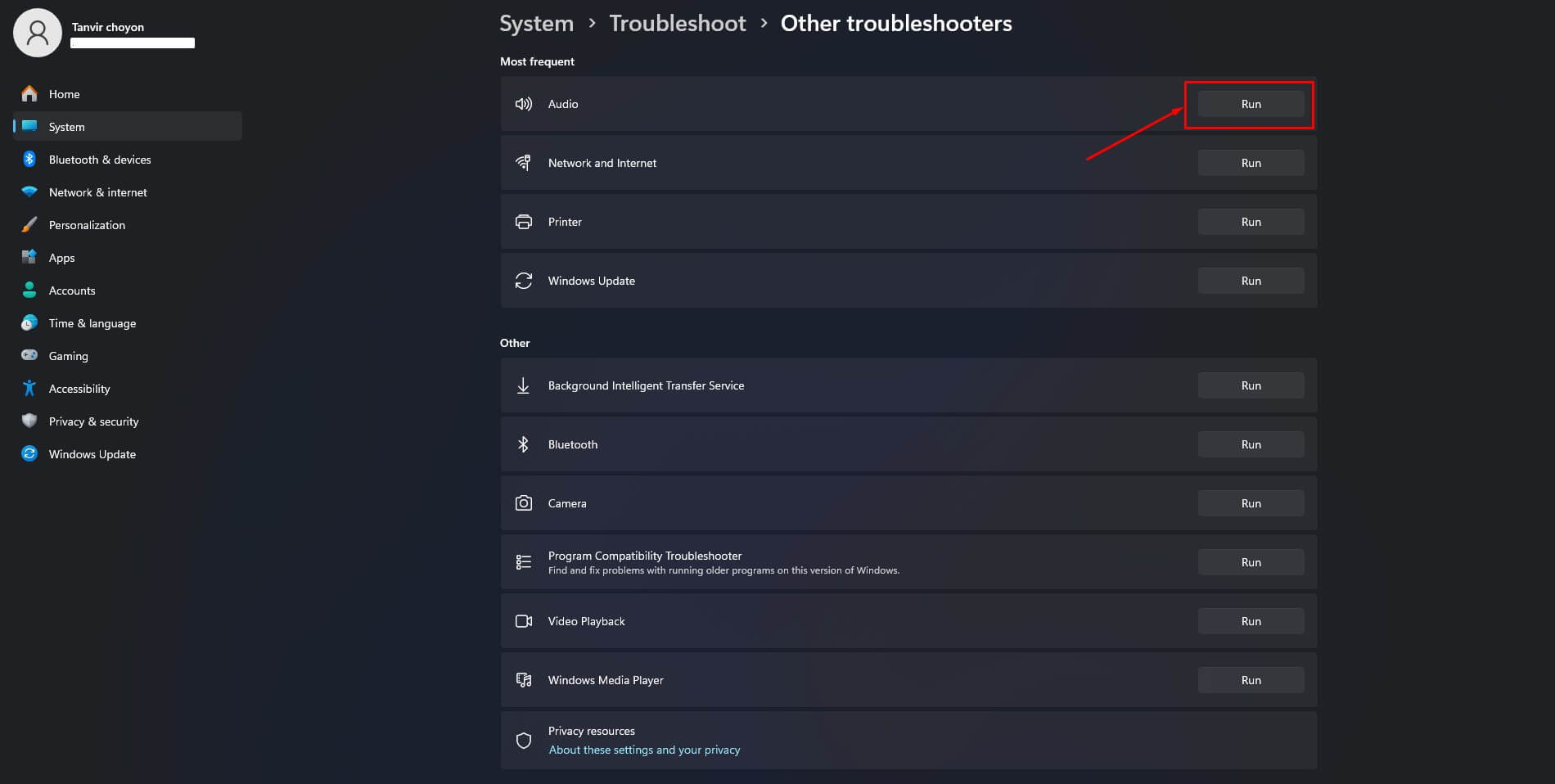The width and height of the screenshot is (1555, 784).
Task: Run the Network and Internet troubleshooter
Action: pos(1251,163)
